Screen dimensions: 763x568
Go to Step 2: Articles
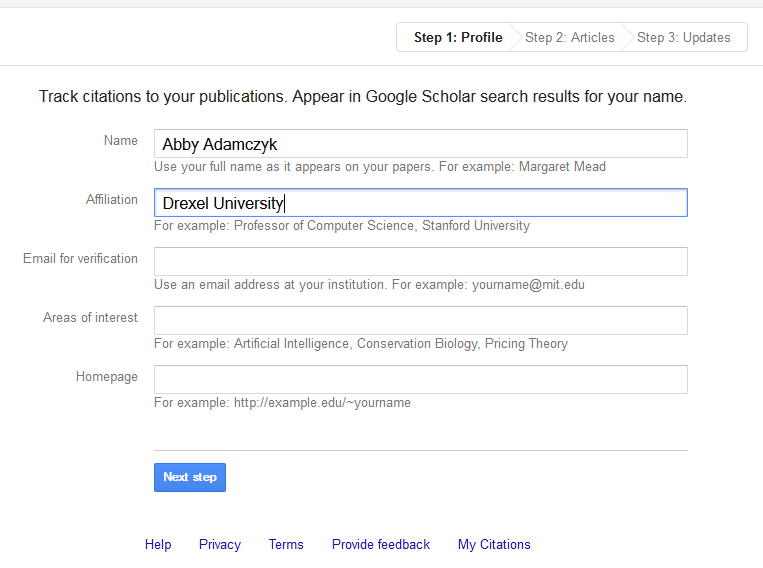[569, 37]
